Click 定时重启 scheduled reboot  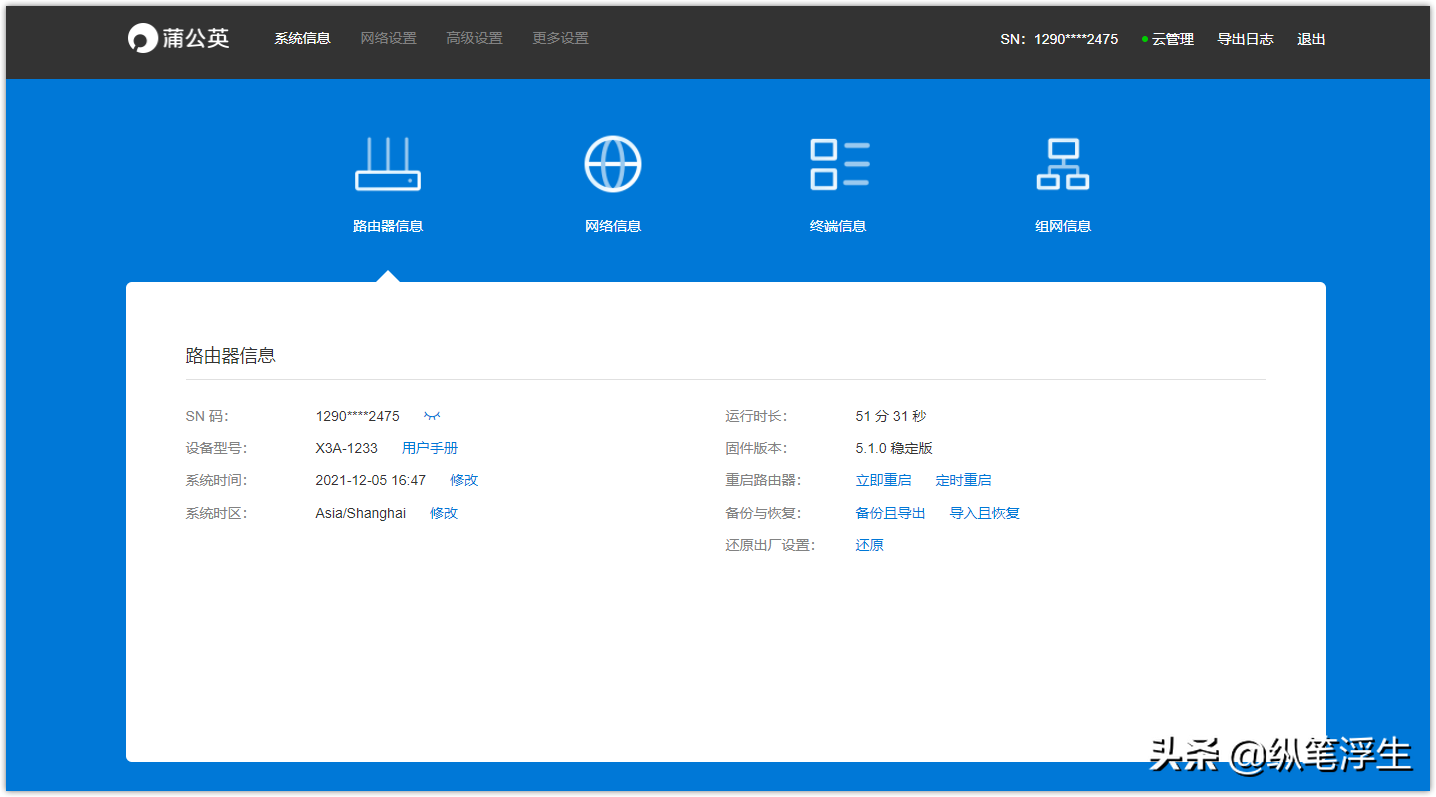(964, 480)
